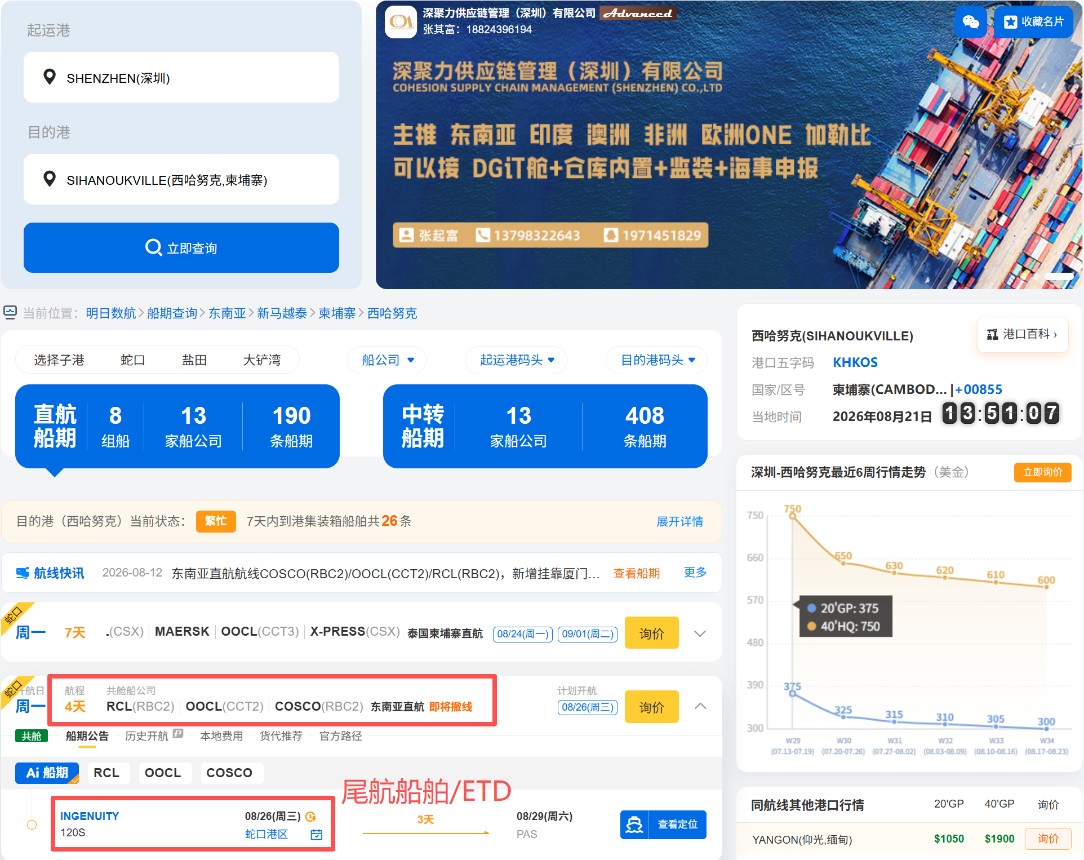
Task: Switch to the 本地费用 tab
Action: click(x=221, y=736)
